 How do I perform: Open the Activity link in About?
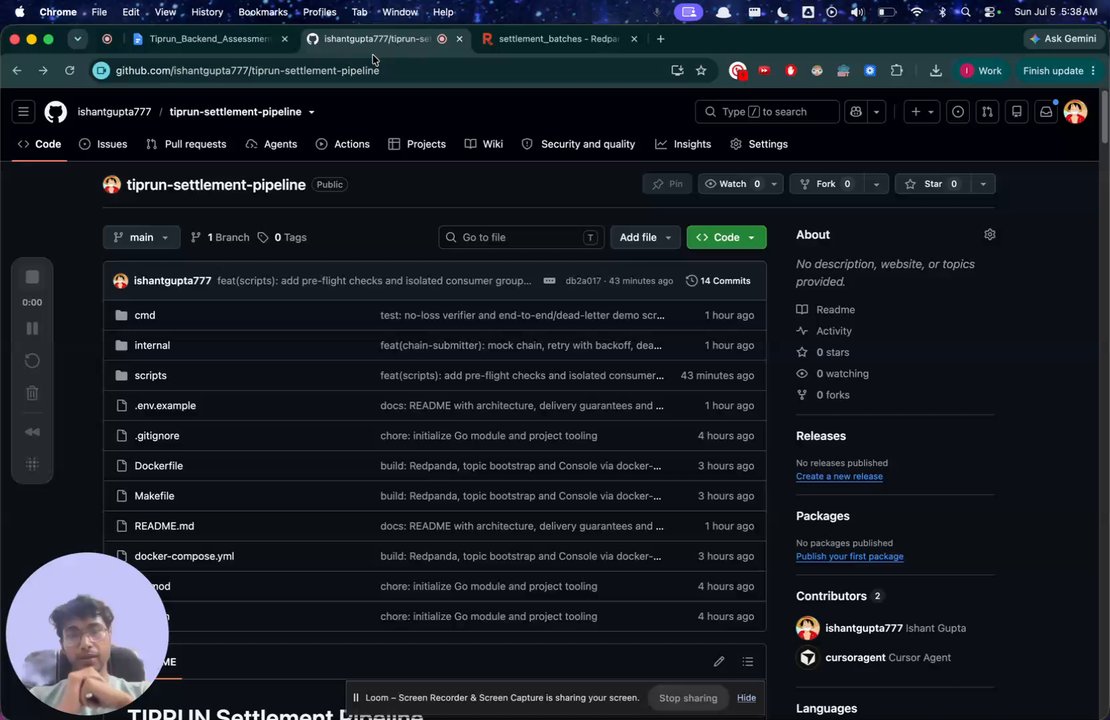click(x=833, y=331)
